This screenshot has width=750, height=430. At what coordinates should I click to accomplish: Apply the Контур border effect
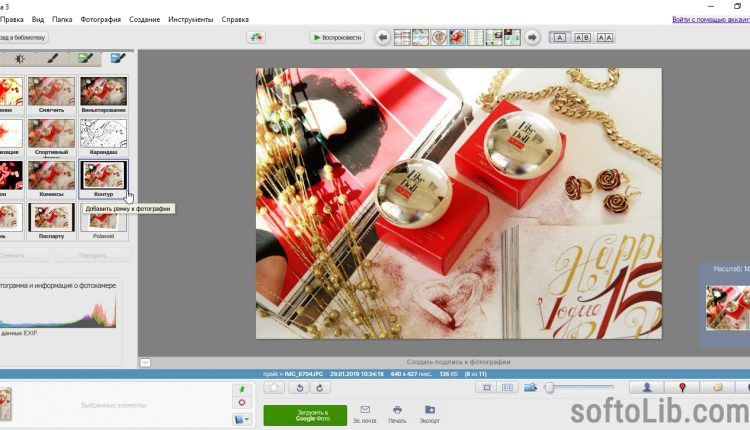tap(104, 179)
